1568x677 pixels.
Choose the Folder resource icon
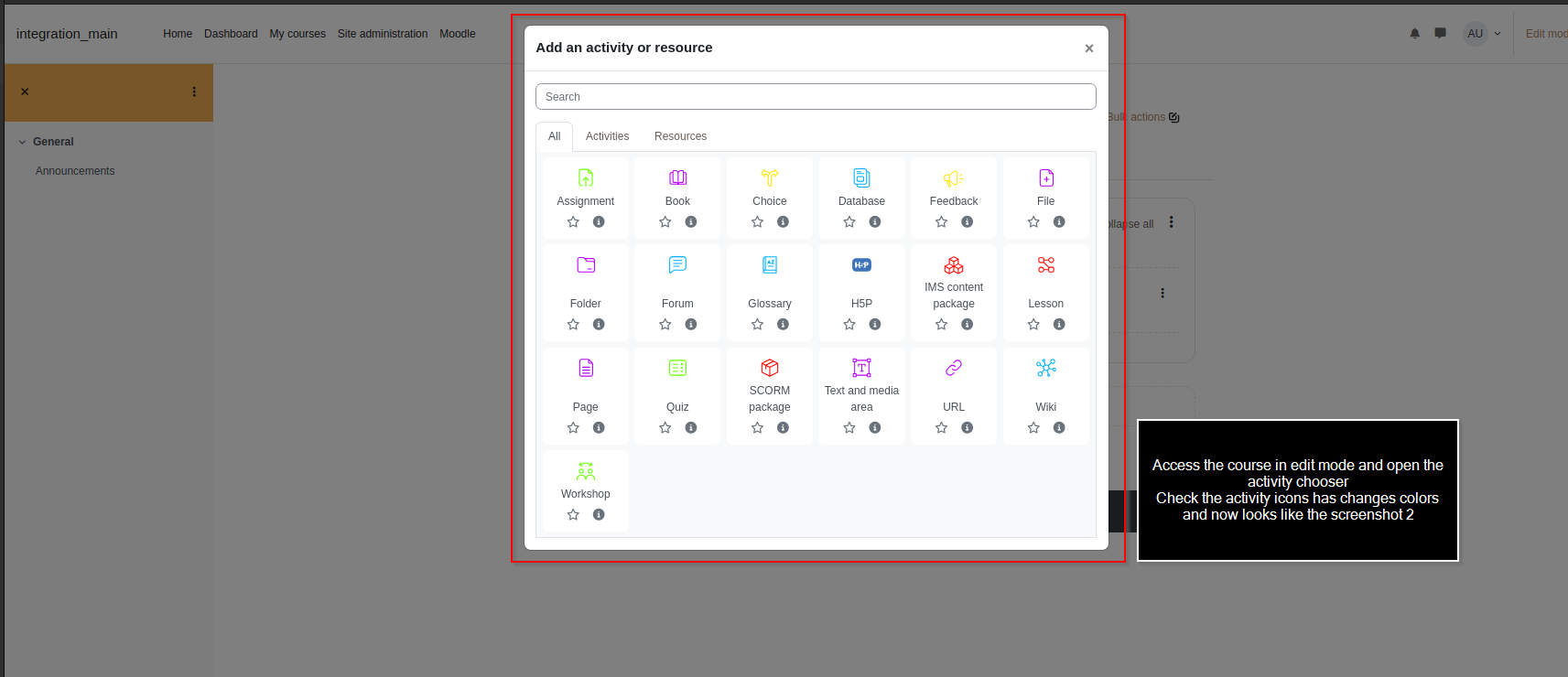point(586,265)
